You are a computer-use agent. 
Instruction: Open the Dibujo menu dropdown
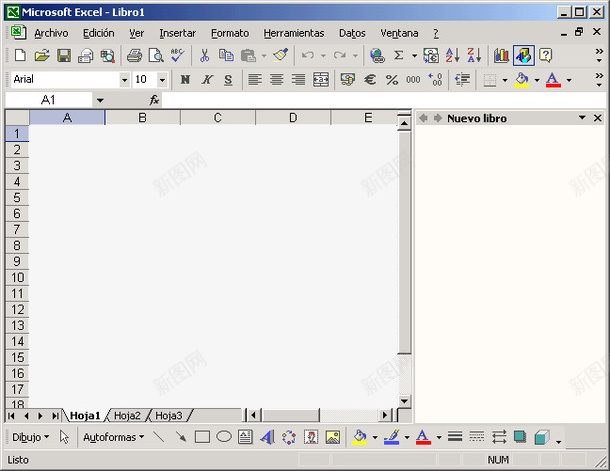[31, 437]
